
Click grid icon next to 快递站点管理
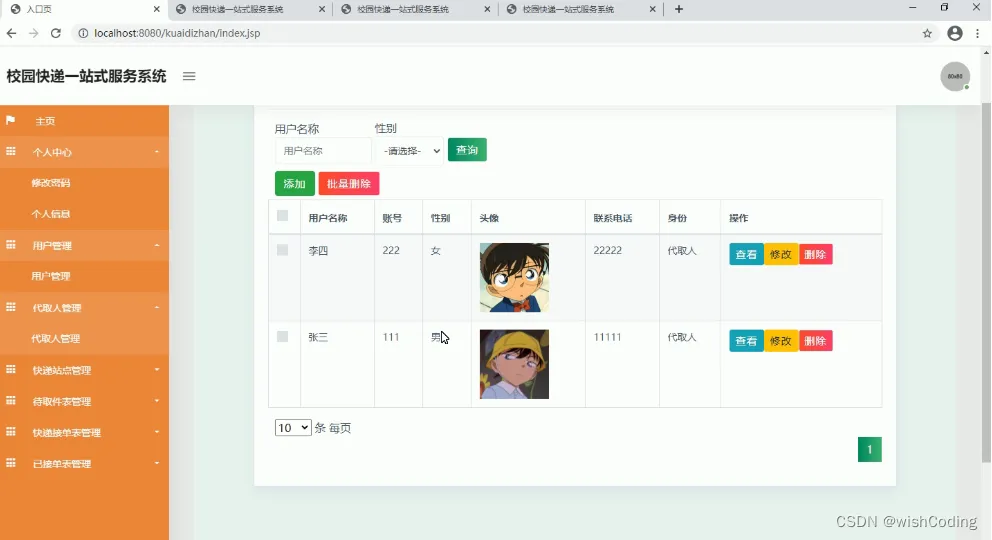[11, 369]
